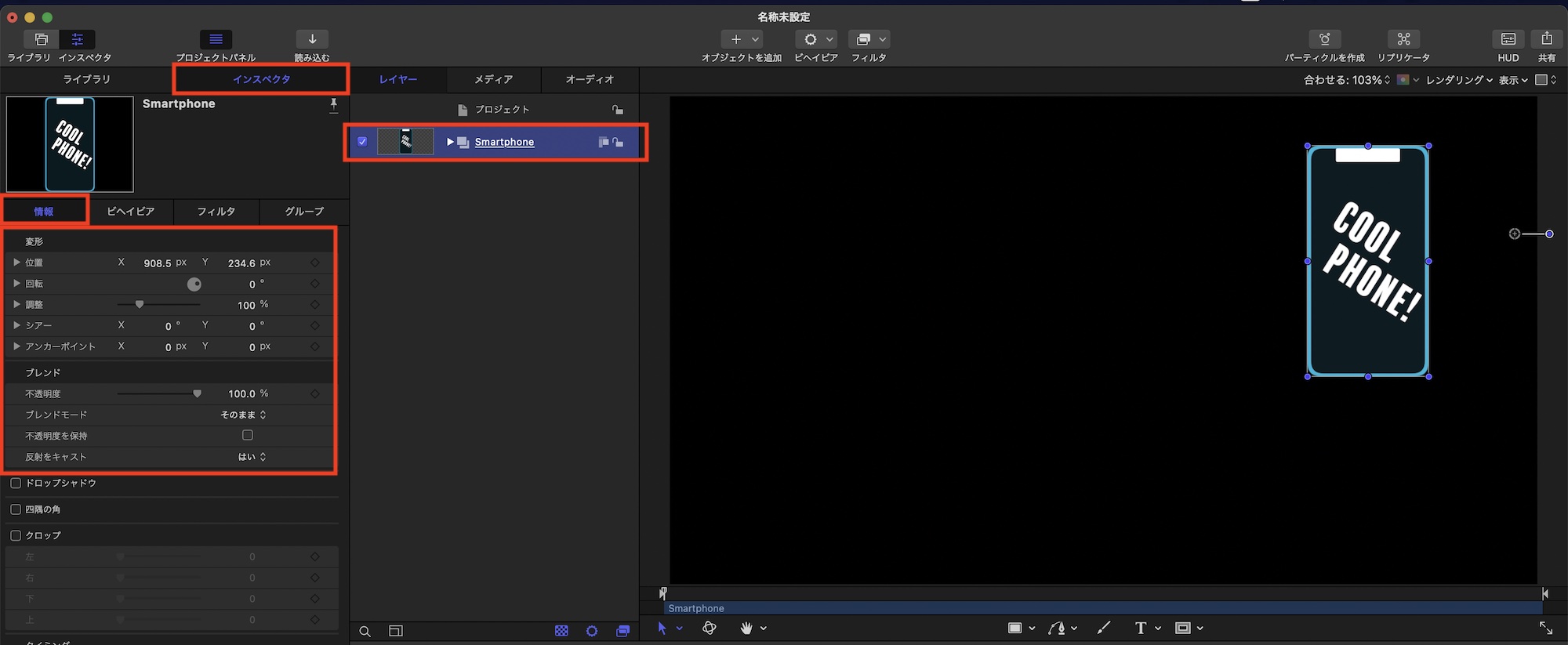Click the Make Particles icon
The width and height of the screenshot is (1568, 645).
(1324, 39)
